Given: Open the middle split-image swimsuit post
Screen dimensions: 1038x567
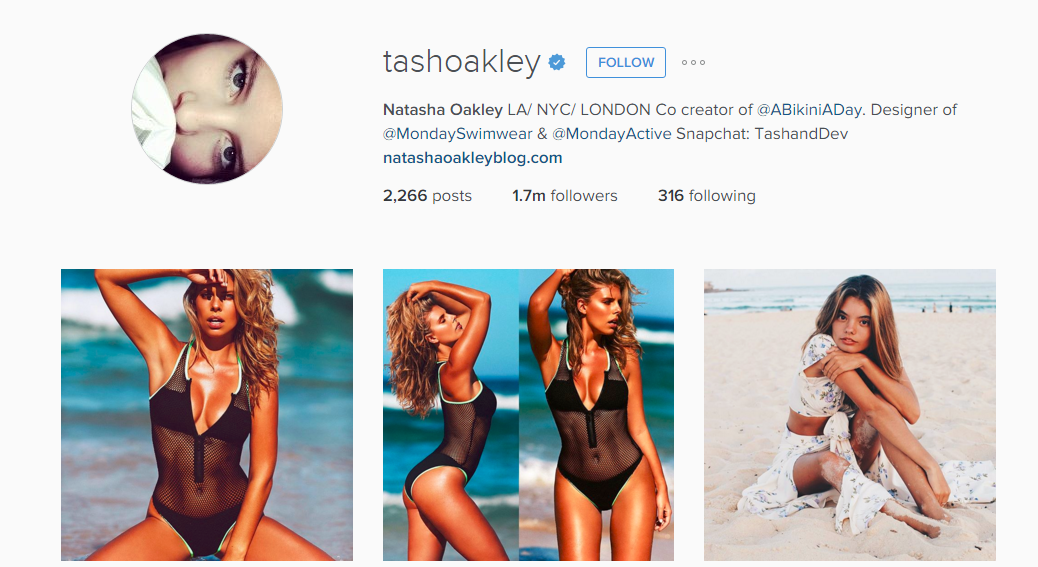Looking at the screenshot, I should [528, 415].
